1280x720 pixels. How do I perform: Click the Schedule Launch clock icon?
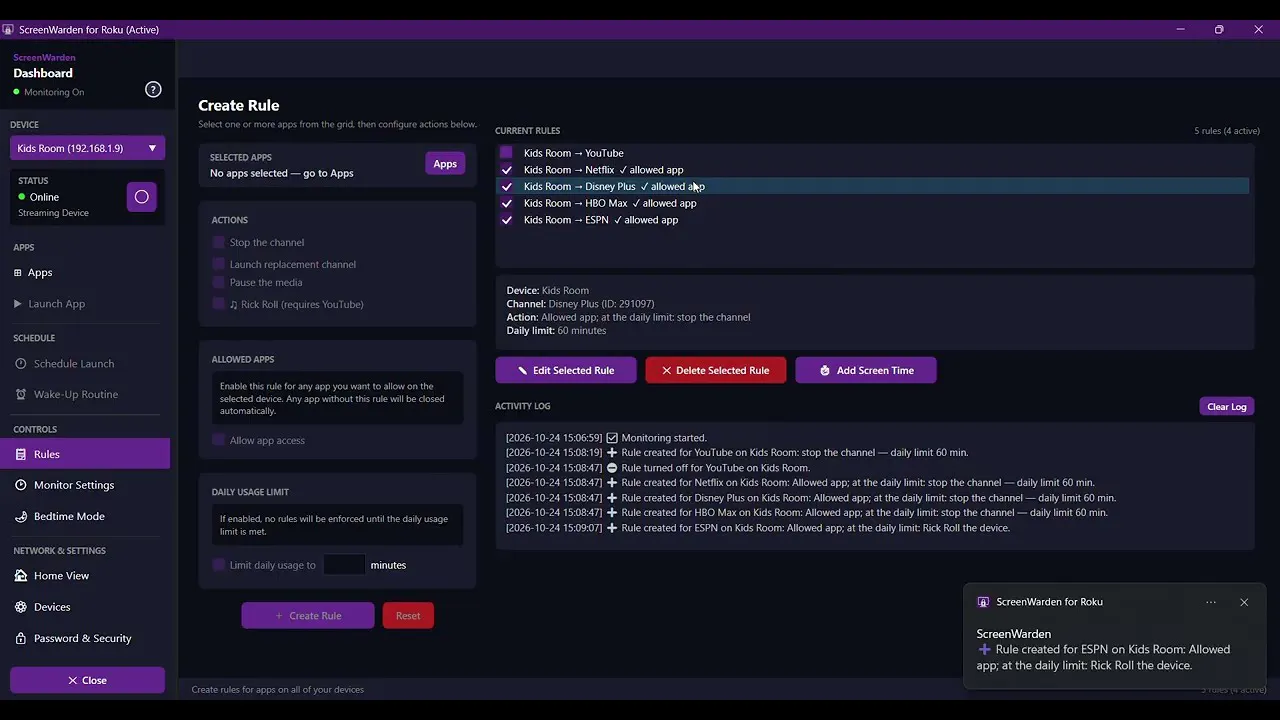(20, 364)
